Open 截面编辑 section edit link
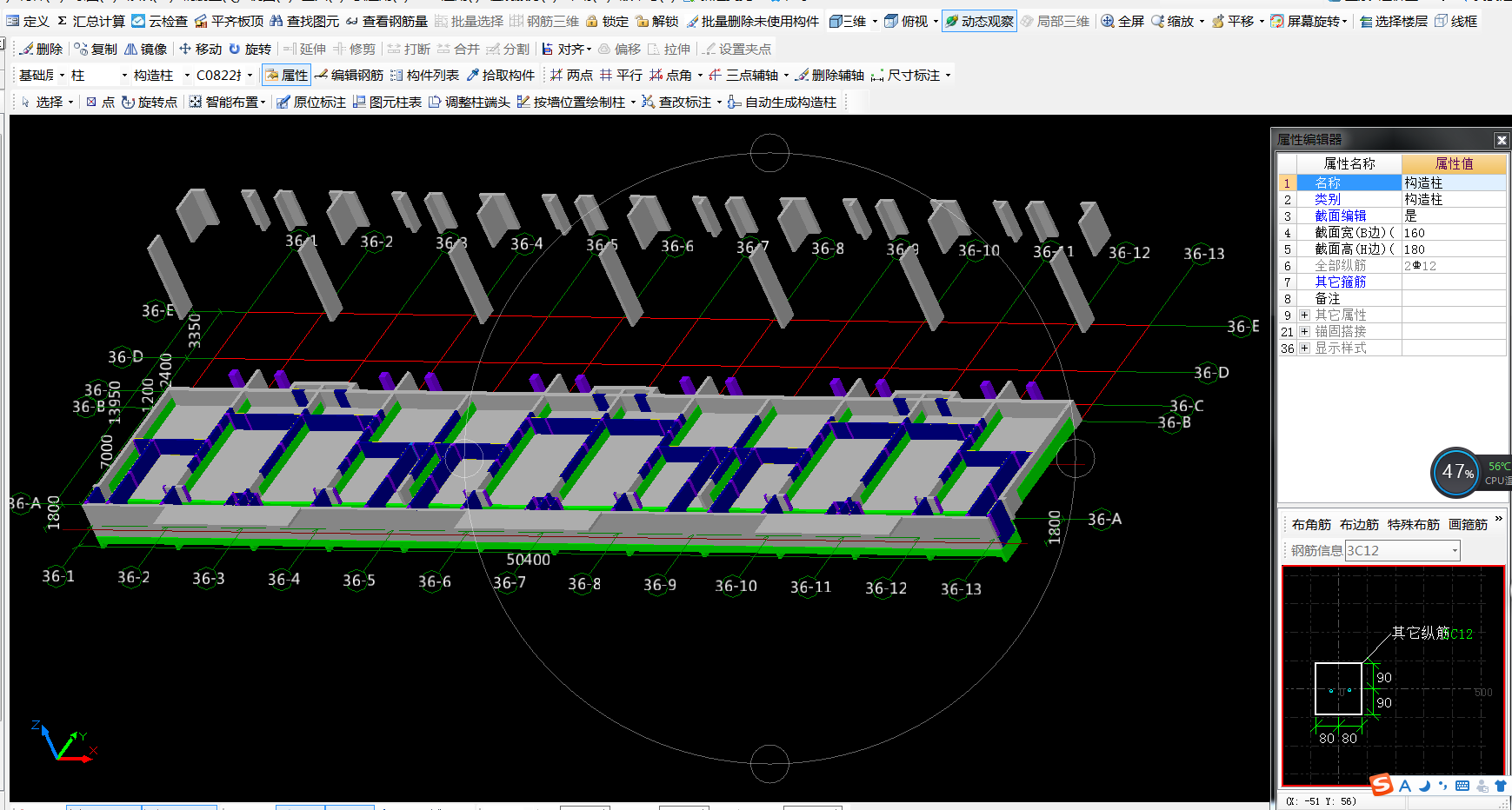The image size is (1512, 810). tap(1340, 216)
